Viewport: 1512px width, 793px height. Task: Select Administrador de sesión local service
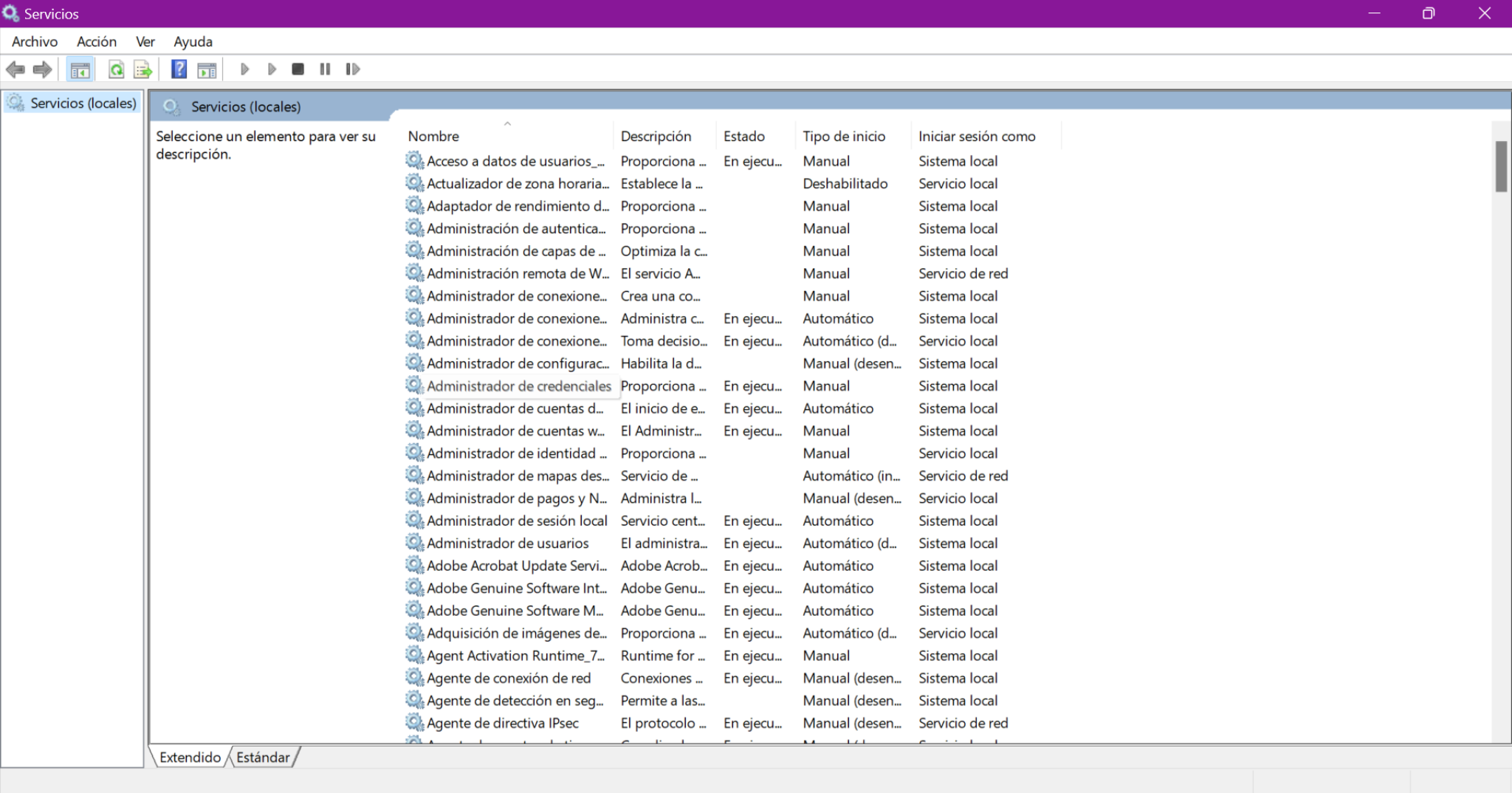tap(517, 521)
